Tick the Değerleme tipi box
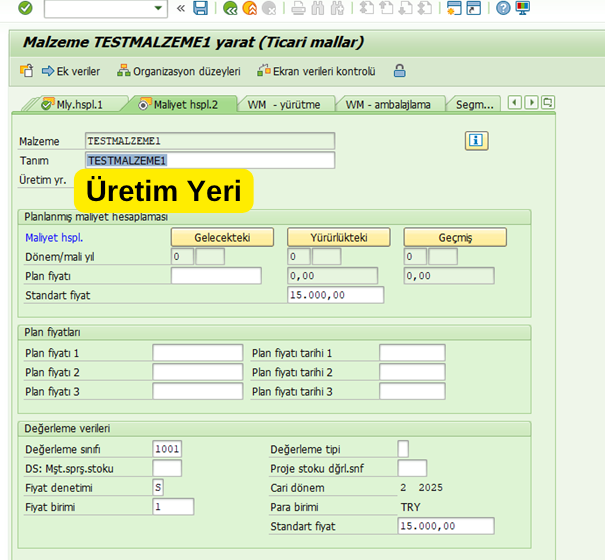 [x=403, y=448]
